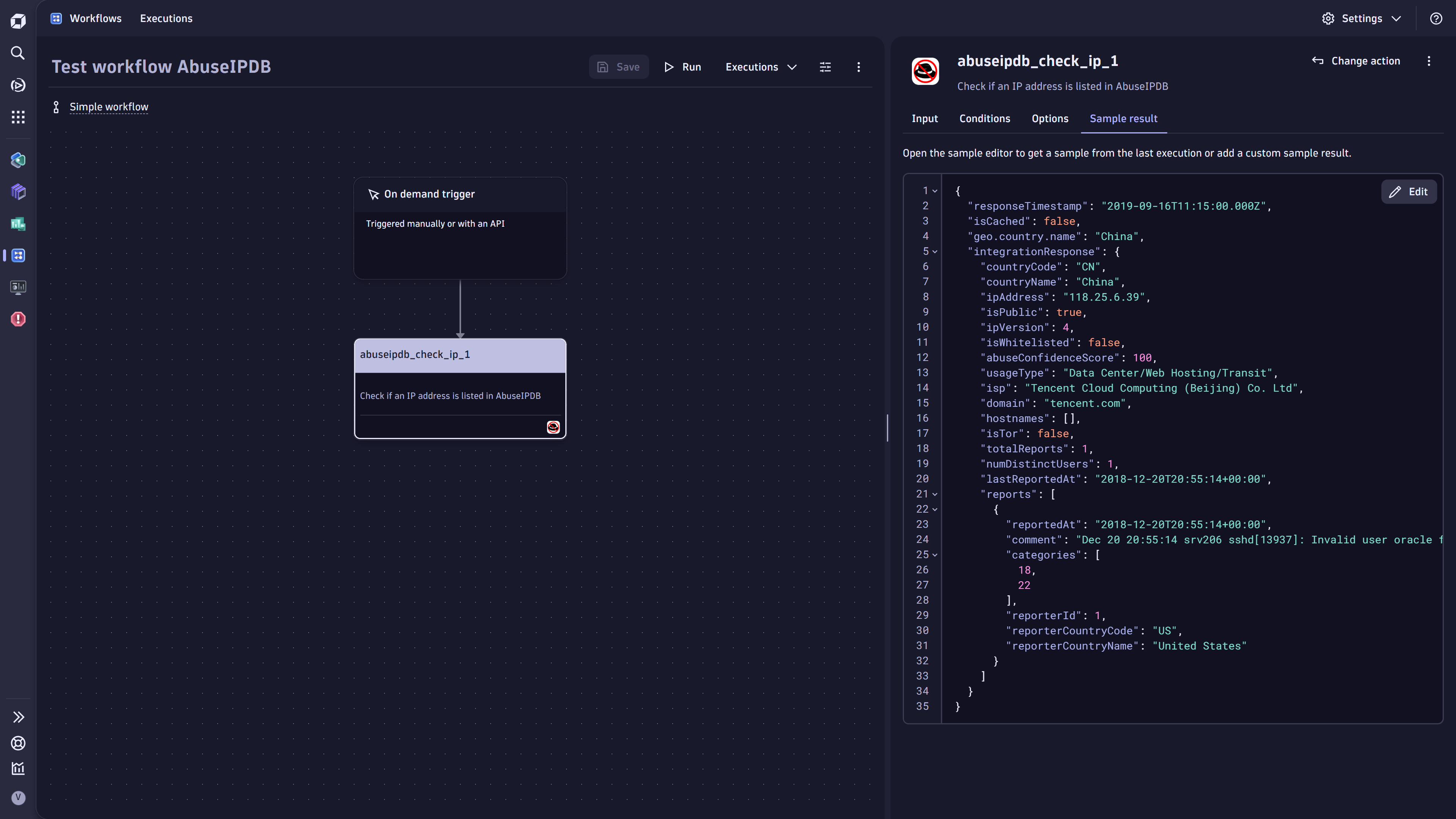Expand the sidebar with double chevron
Screen dimensions: 1456x819
click(x=18, y=717)
